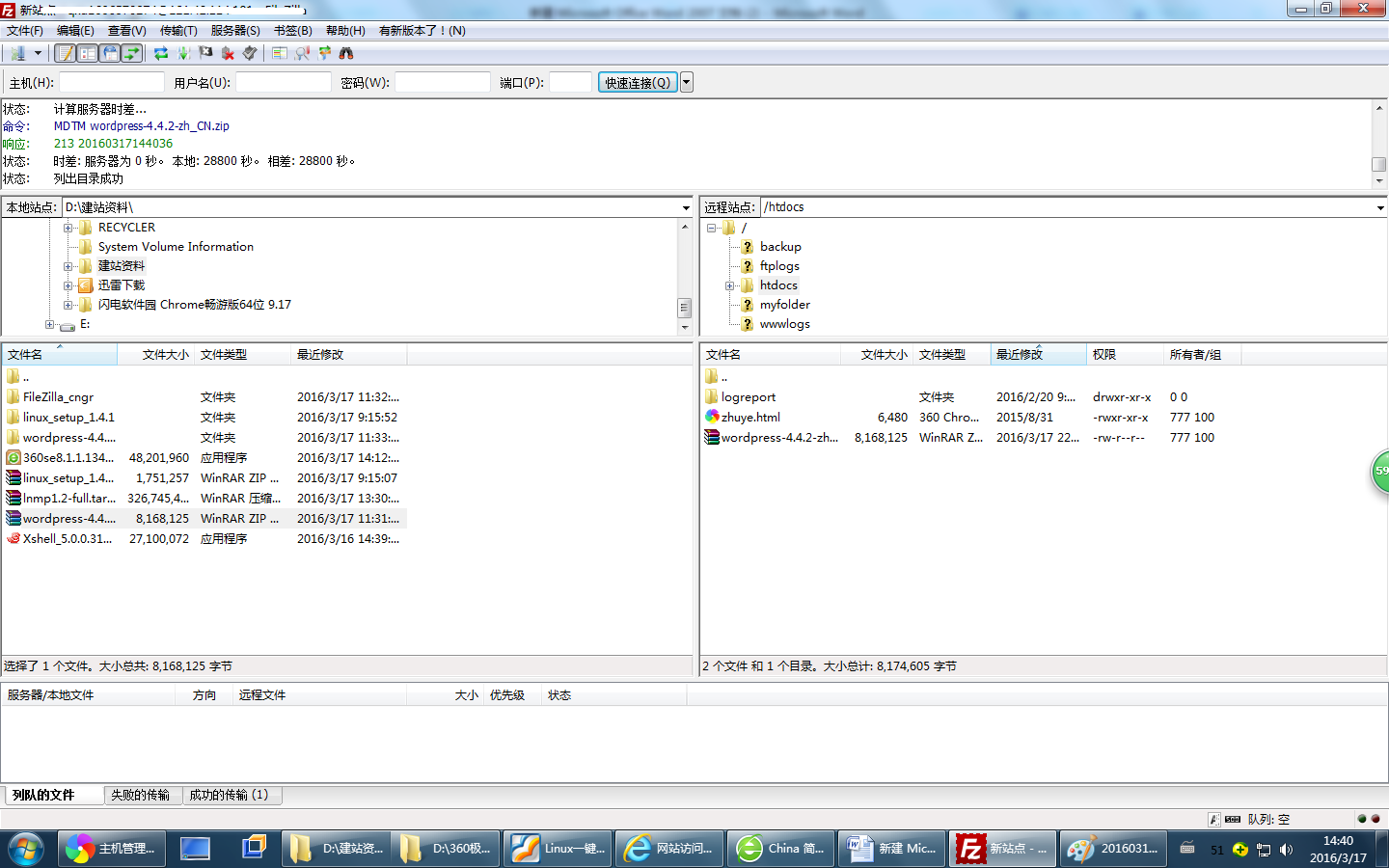This screenshot has height=868, width=1389.
Task: Sort local files by 最近修改 column
Action: [x=349, y=355]
